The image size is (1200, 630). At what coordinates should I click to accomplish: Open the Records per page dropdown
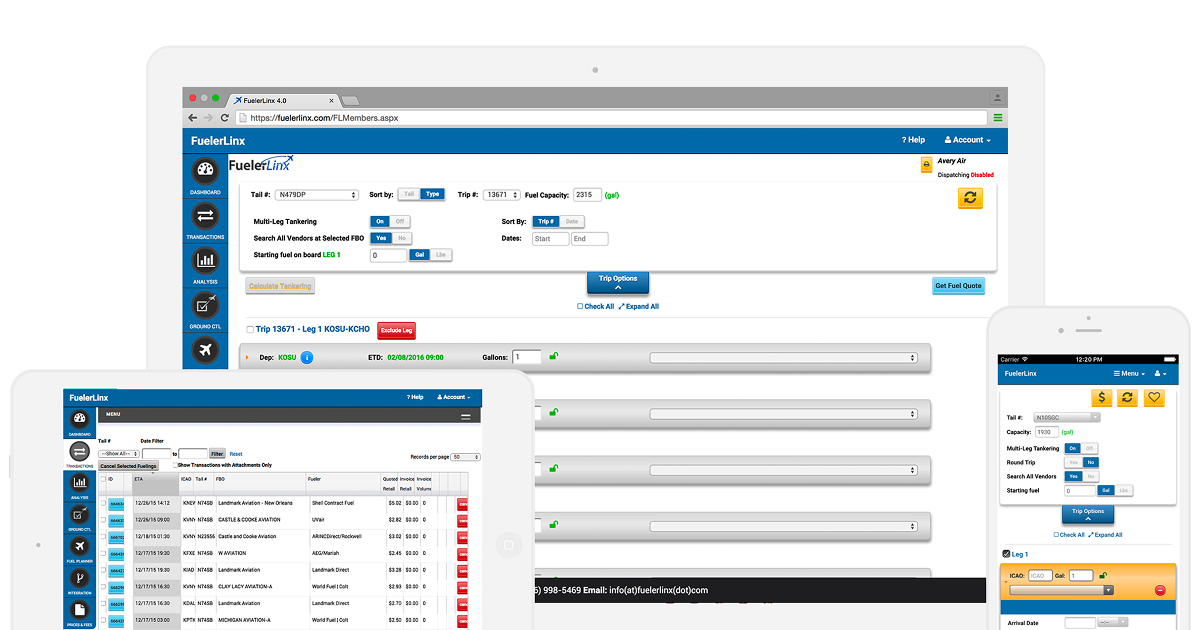tap(465, 457)
